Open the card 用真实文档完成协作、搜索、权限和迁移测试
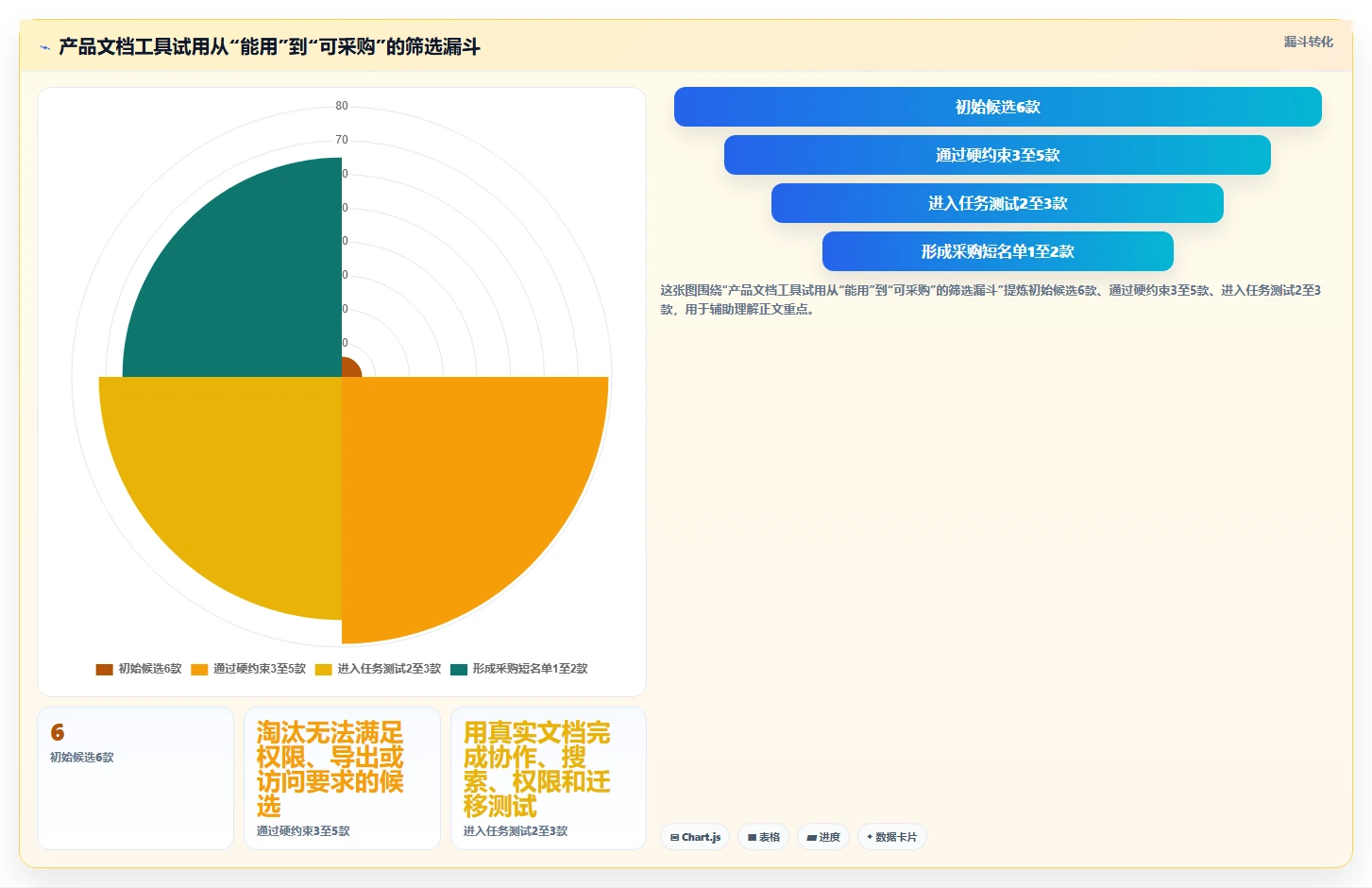1372x888 pixels. [549, 778]
